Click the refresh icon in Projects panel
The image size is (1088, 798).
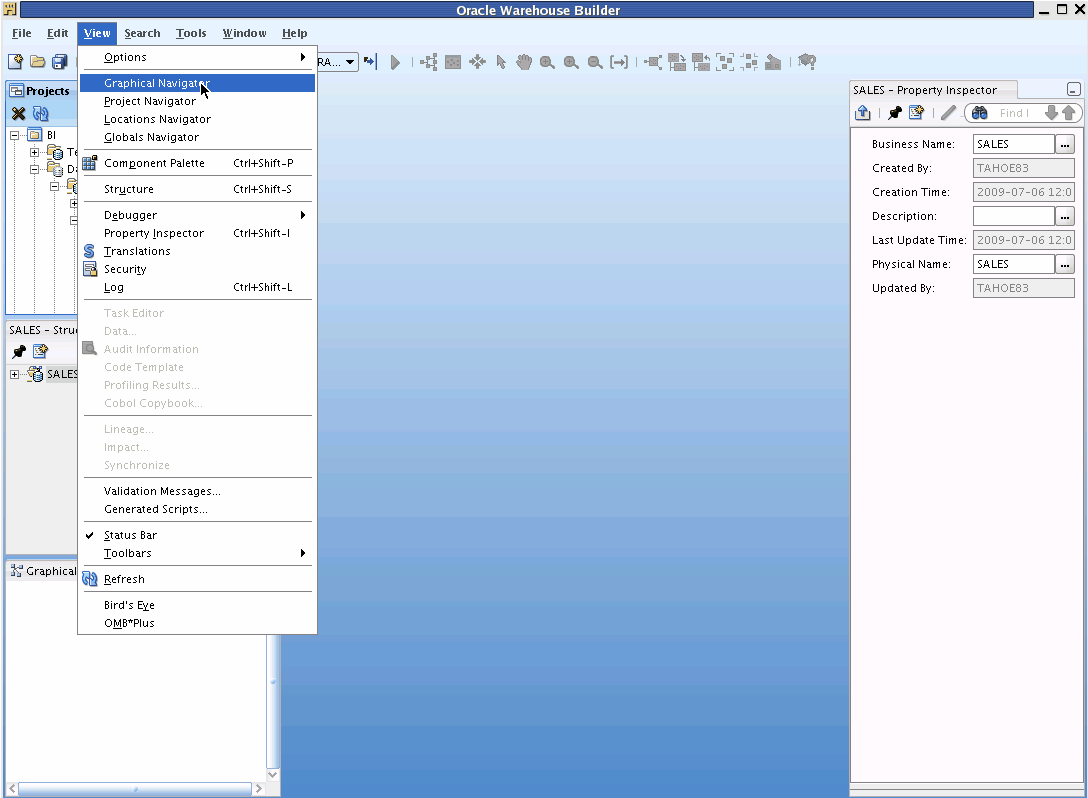[x=41, y=114]
